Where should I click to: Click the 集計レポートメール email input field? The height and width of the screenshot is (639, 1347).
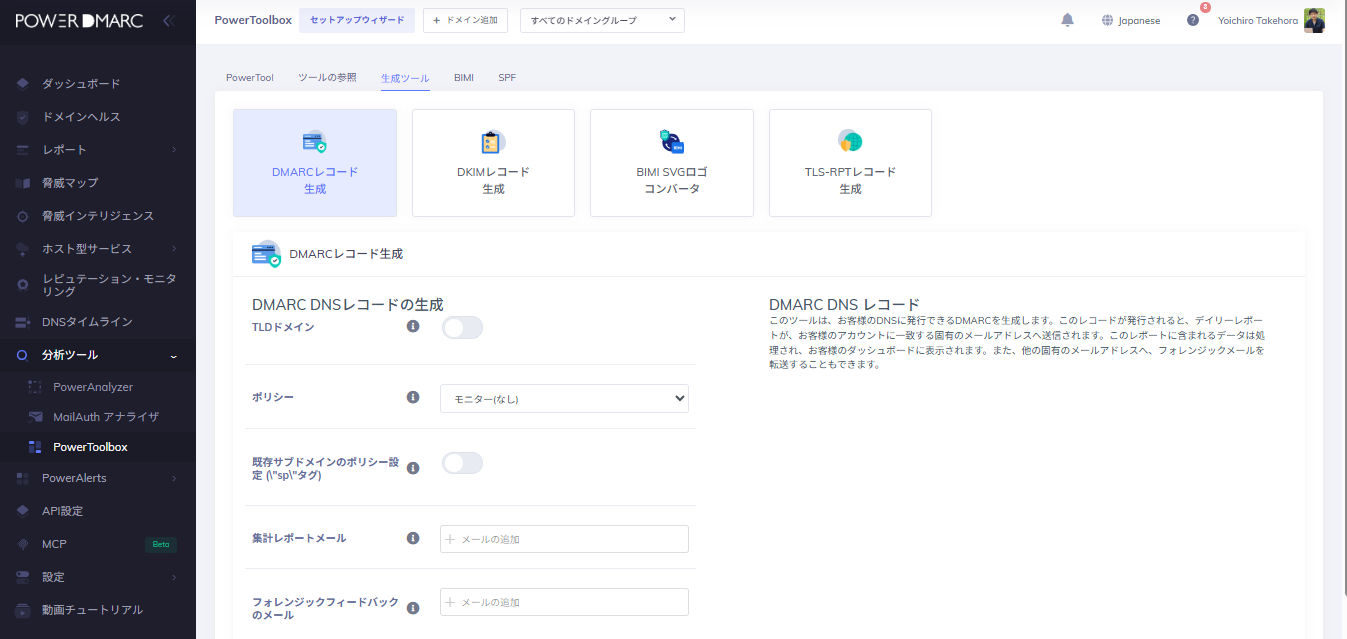click(x=564, y=539)
